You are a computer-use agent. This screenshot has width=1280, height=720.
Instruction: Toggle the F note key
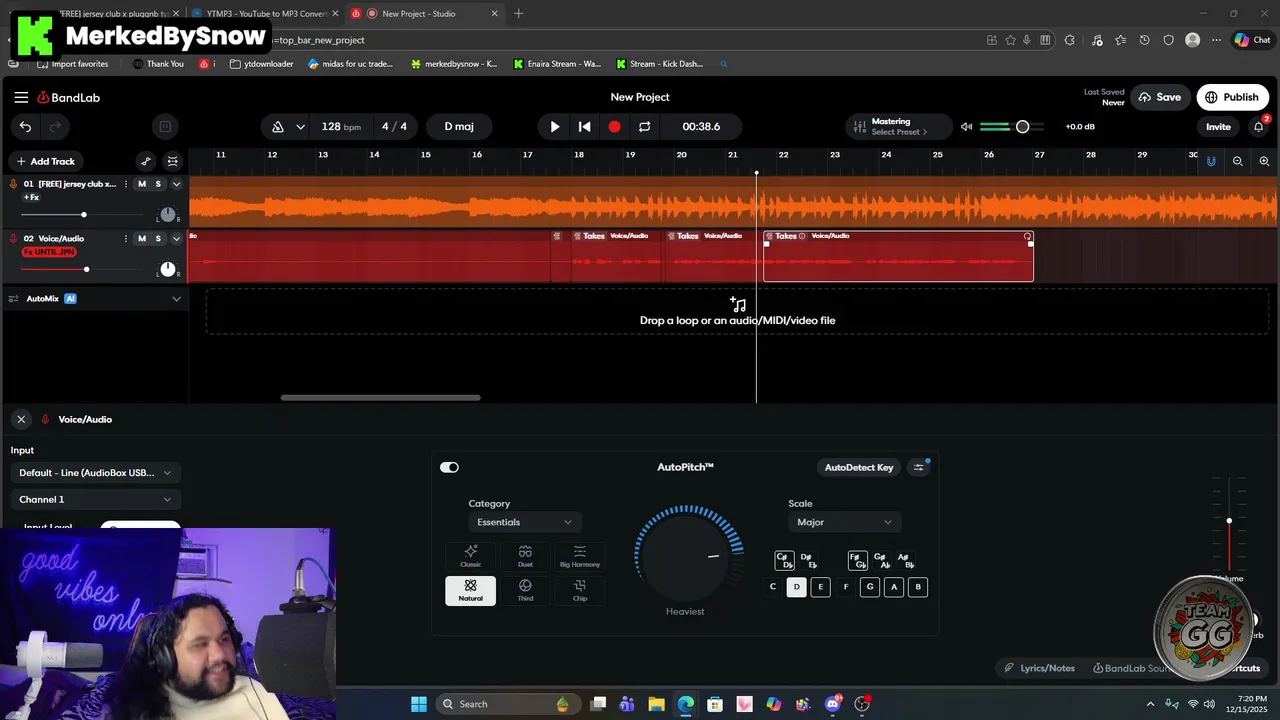pos(846,587)
